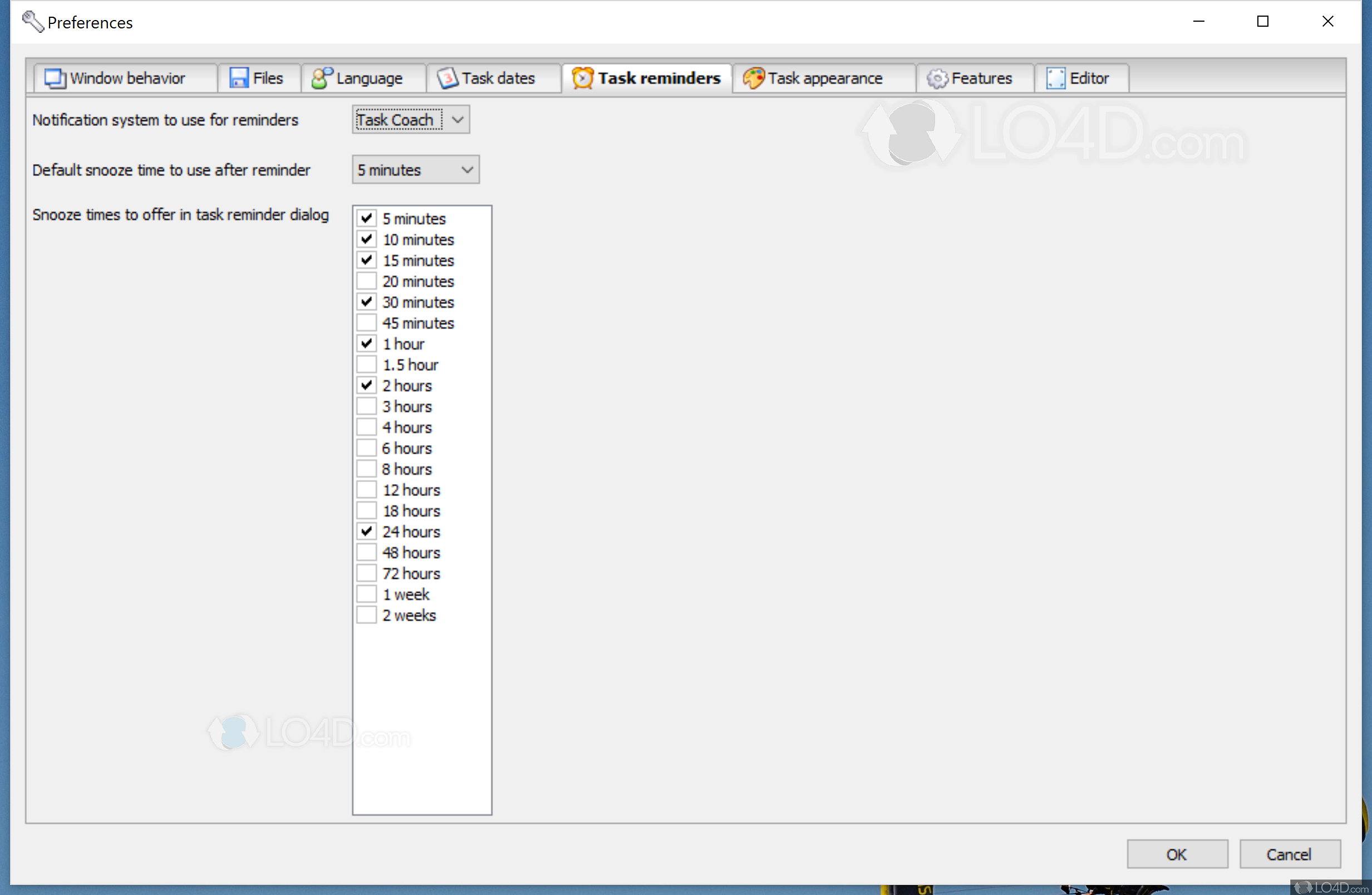
Task: Uncheck the 24 hours snooze option
Action: coord(367,531)
